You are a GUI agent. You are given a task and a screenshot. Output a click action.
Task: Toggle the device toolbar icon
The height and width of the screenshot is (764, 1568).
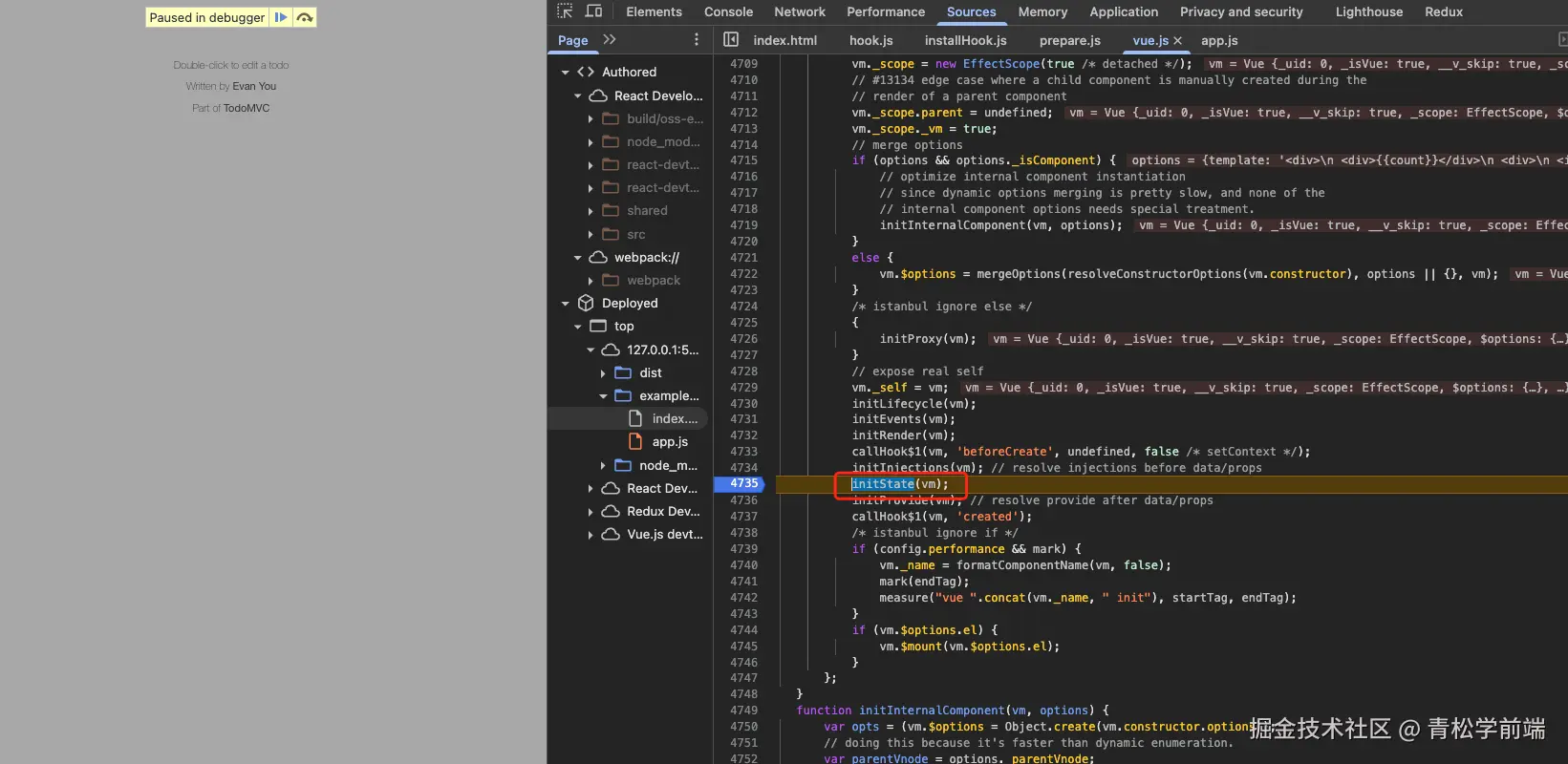click(593, 11)
